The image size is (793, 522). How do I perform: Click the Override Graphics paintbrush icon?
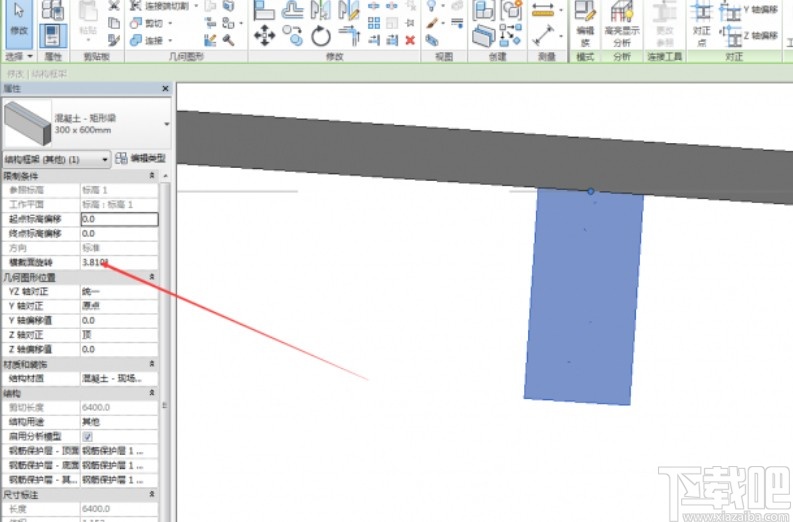[x=431, y=23]
